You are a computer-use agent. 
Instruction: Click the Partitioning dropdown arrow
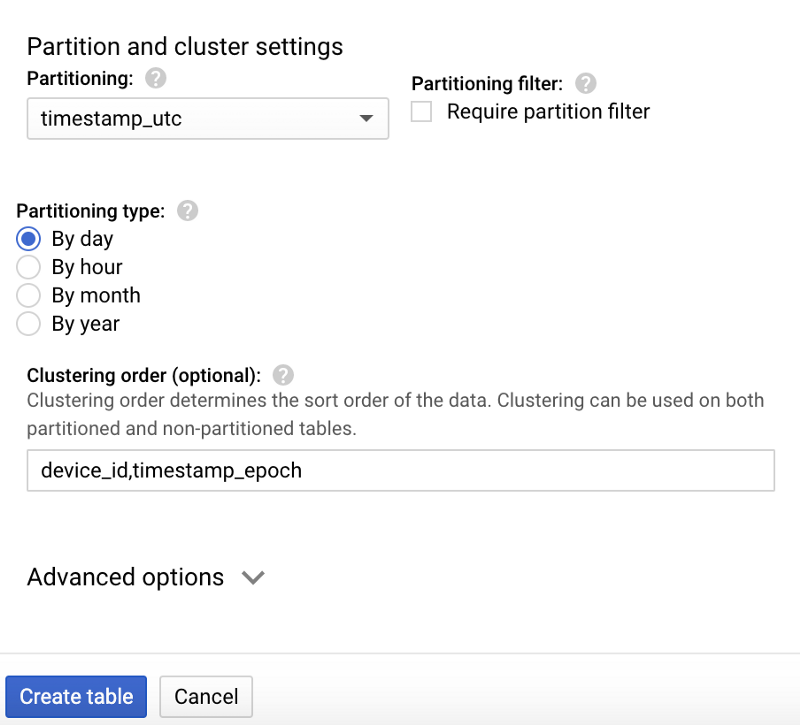(365, 119)
